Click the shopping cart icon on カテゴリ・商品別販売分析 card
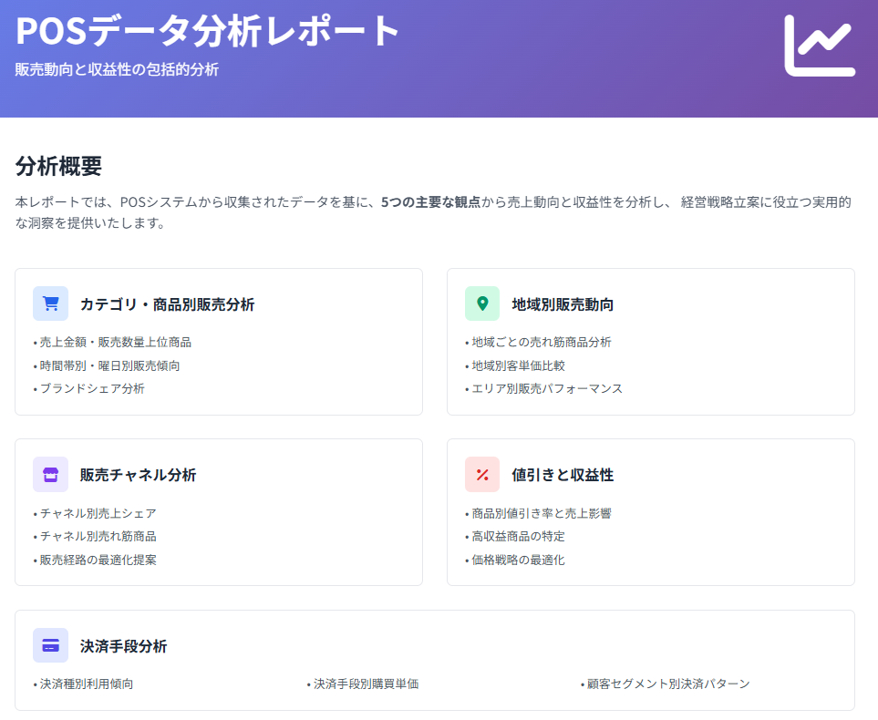Image resolution: width=878 pixels, height=720 pixels. (x=50, y=302)
